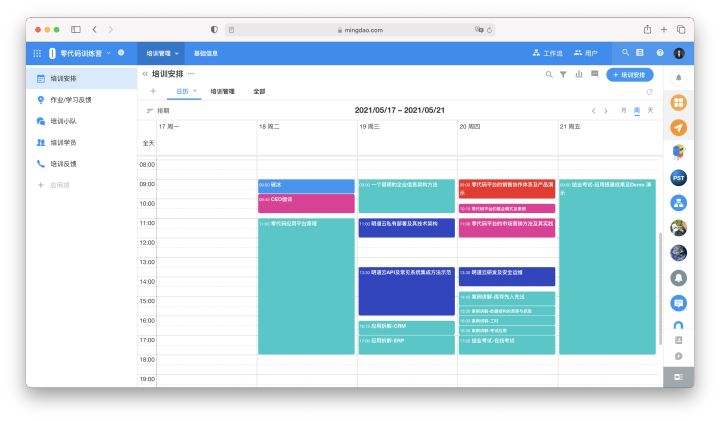The image size is (720, 422).
Task: Select 培训学员 in the left sidebar
Action: click(x=82, y=142)
